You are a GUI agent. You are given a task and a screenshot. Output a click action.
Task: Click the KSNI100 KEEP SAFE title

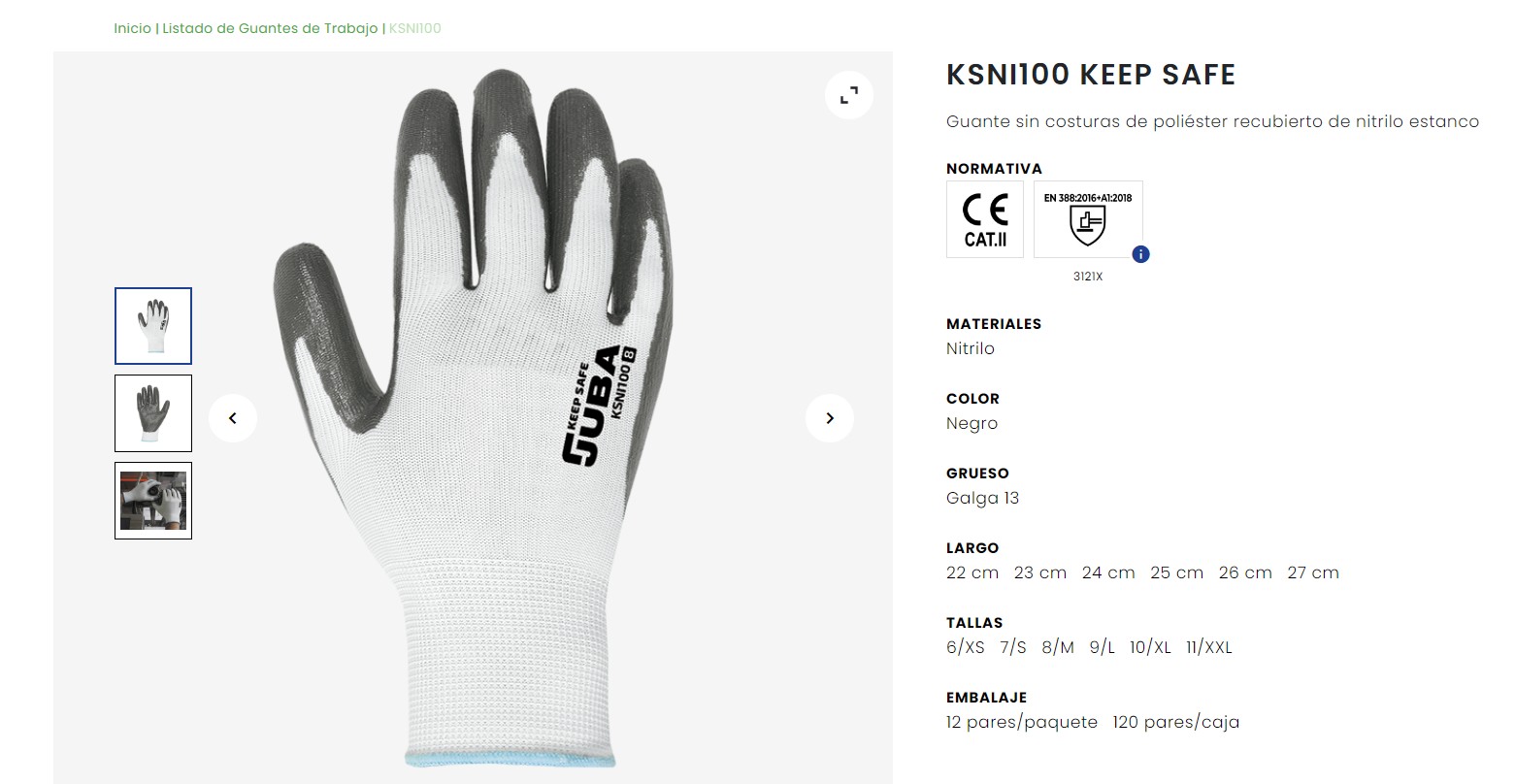(x=1091, y=75)
